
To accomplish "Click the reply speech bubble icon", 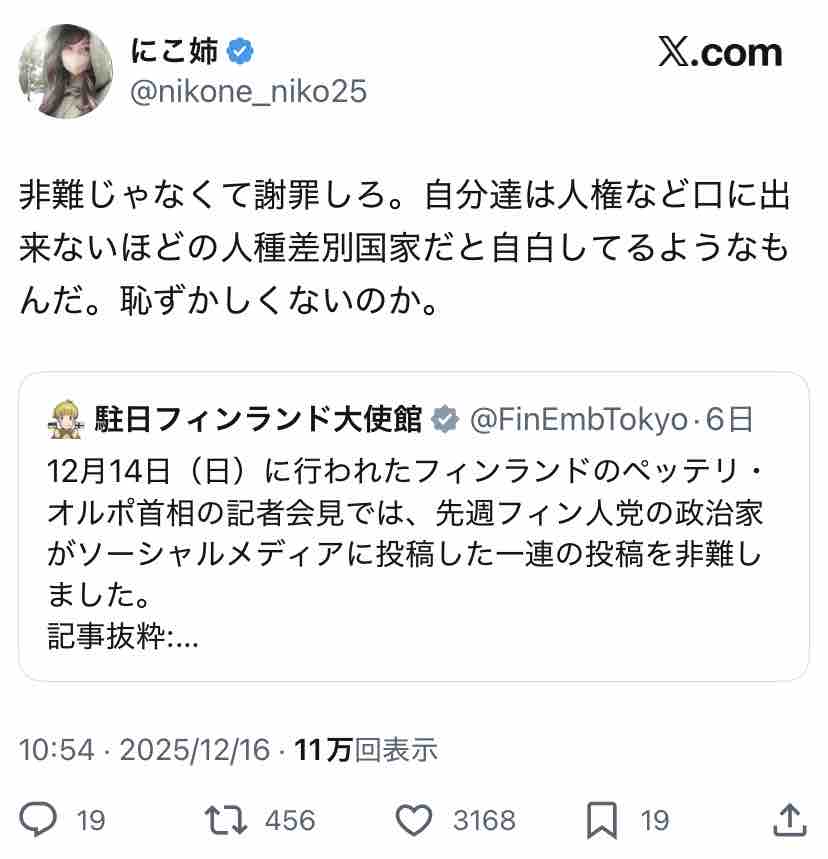I will pos(38,819).
